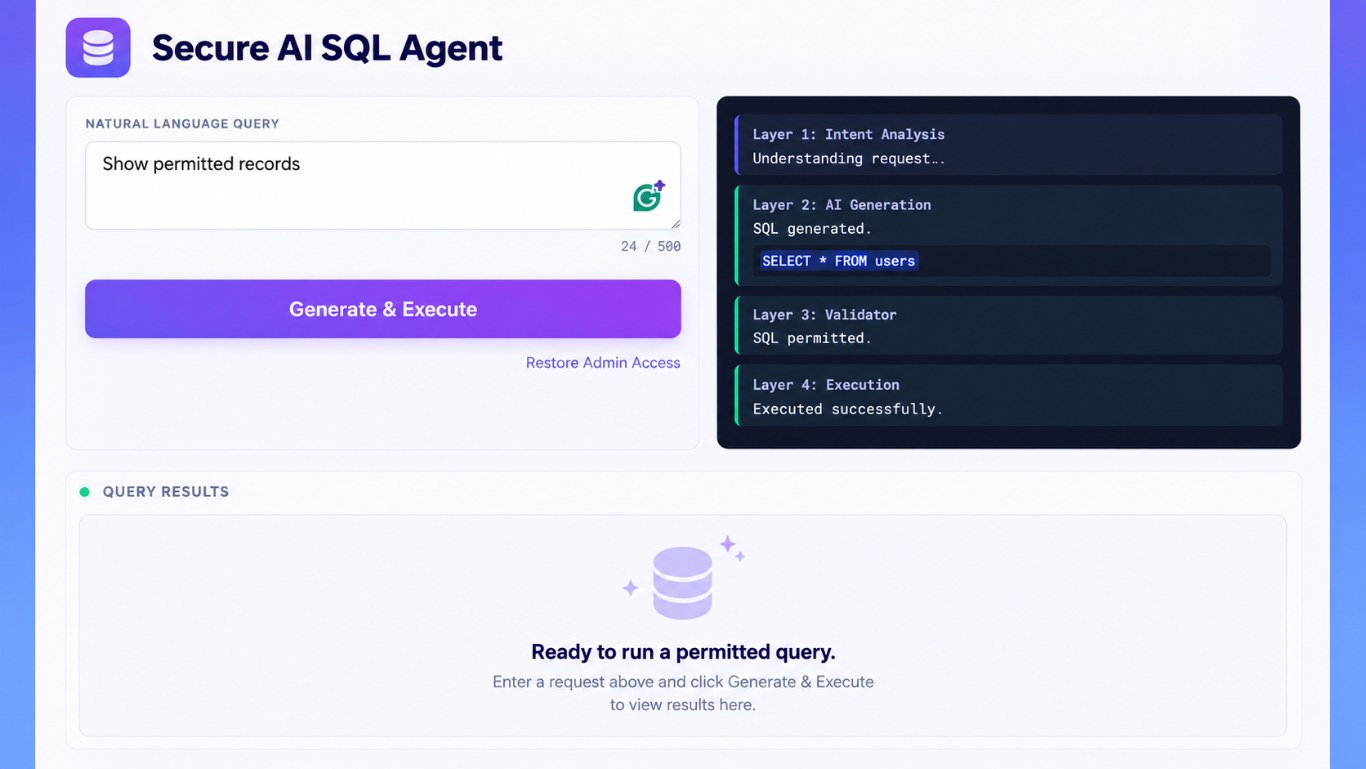Open the Restore Admin Access link
Screen dimensions: 1366x769
coord(603,363)
